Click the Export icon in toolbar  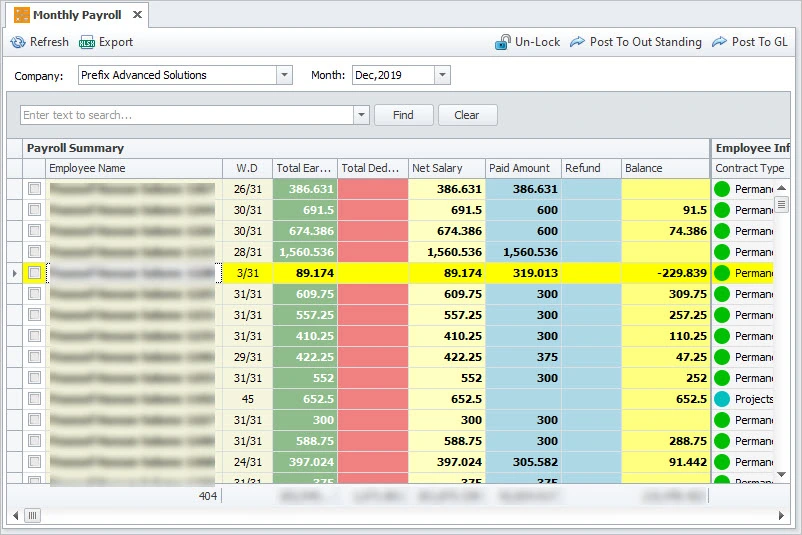(87, 42)
